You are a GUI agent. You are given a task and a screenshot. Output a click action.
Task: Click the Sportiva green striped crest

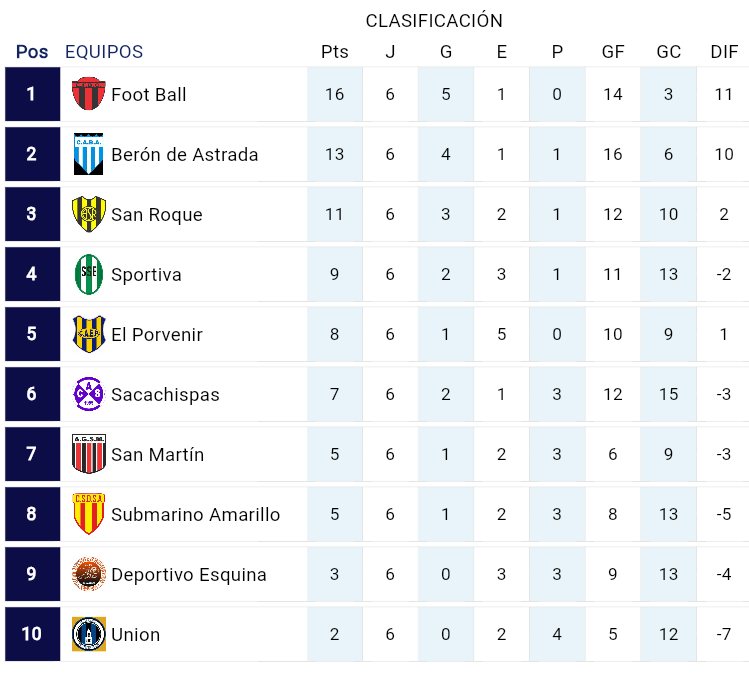(89, 274)
